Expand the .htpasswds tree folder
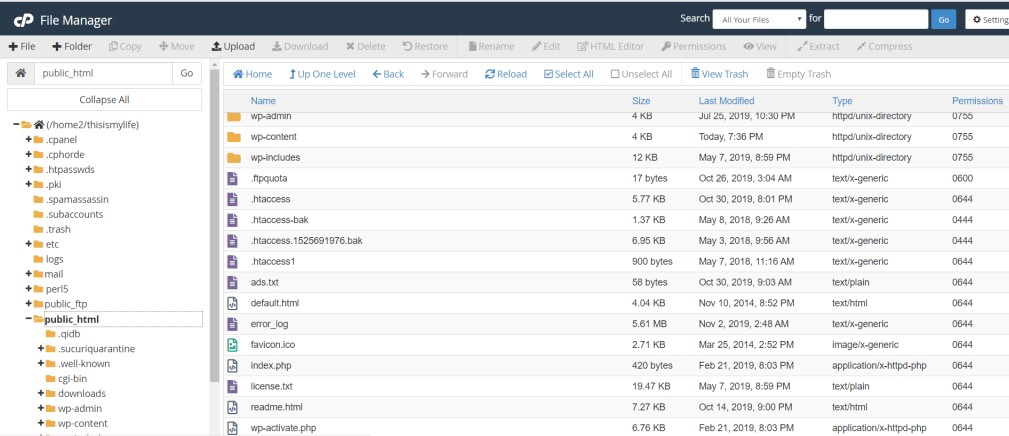1009x436 pixels. (28, 169)
